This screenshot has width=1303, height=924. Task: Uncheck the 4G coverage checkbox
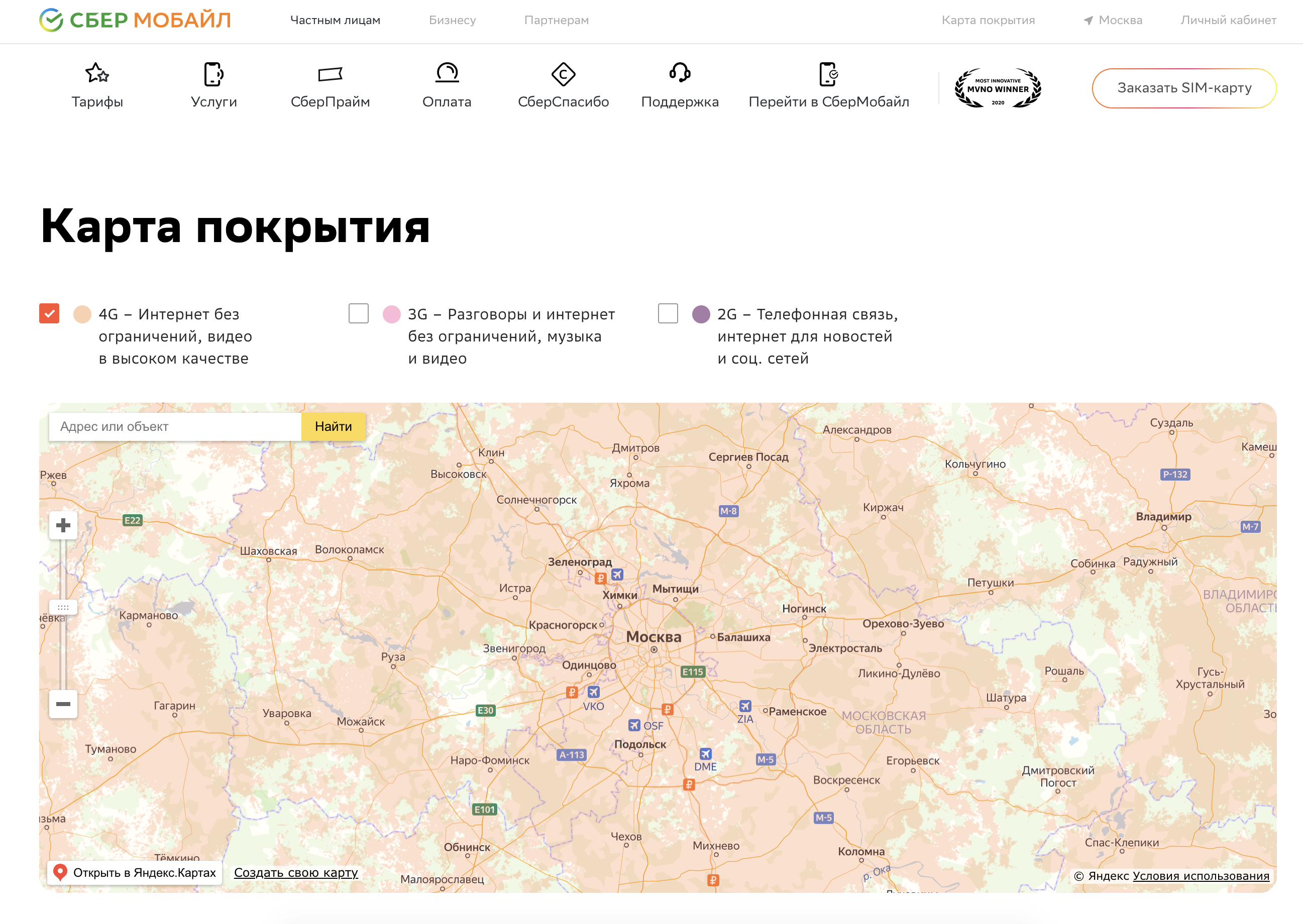(x=49, y=313)
